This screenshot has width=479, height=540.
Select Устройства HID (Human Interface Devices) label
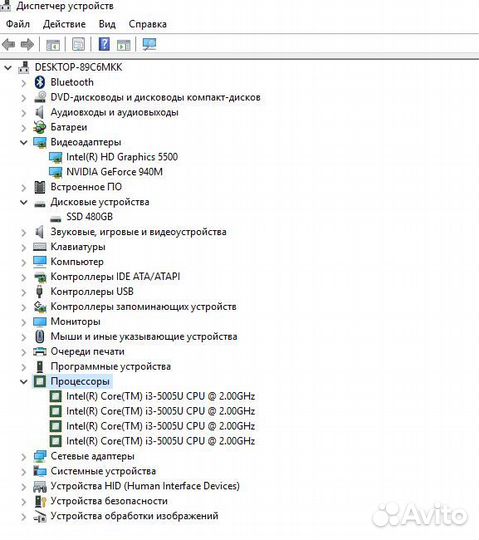click(145, 486)
